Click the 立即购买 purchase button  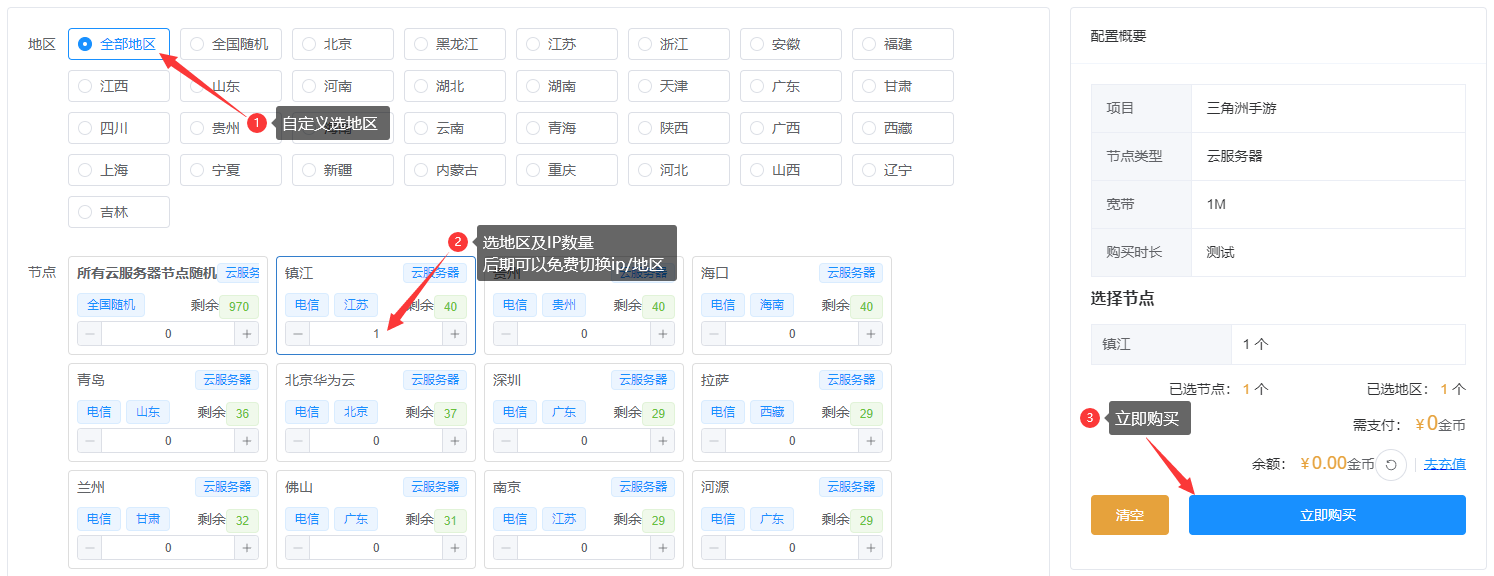coord(1327,514)
